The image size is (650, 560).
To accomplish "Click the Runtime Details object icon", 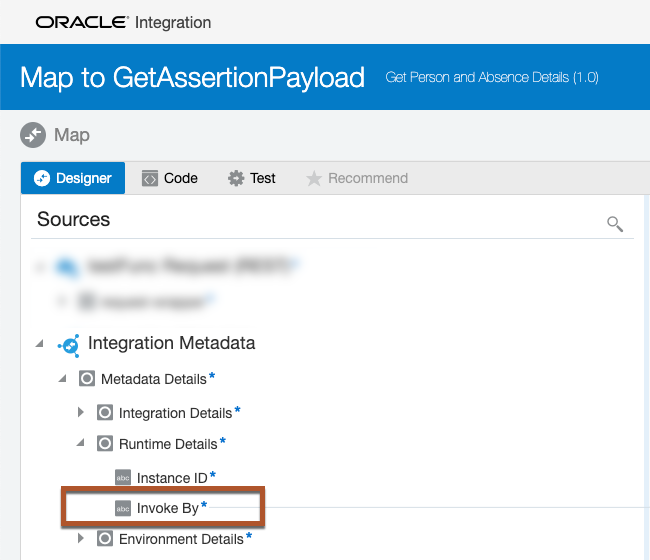I will point(105,443).
